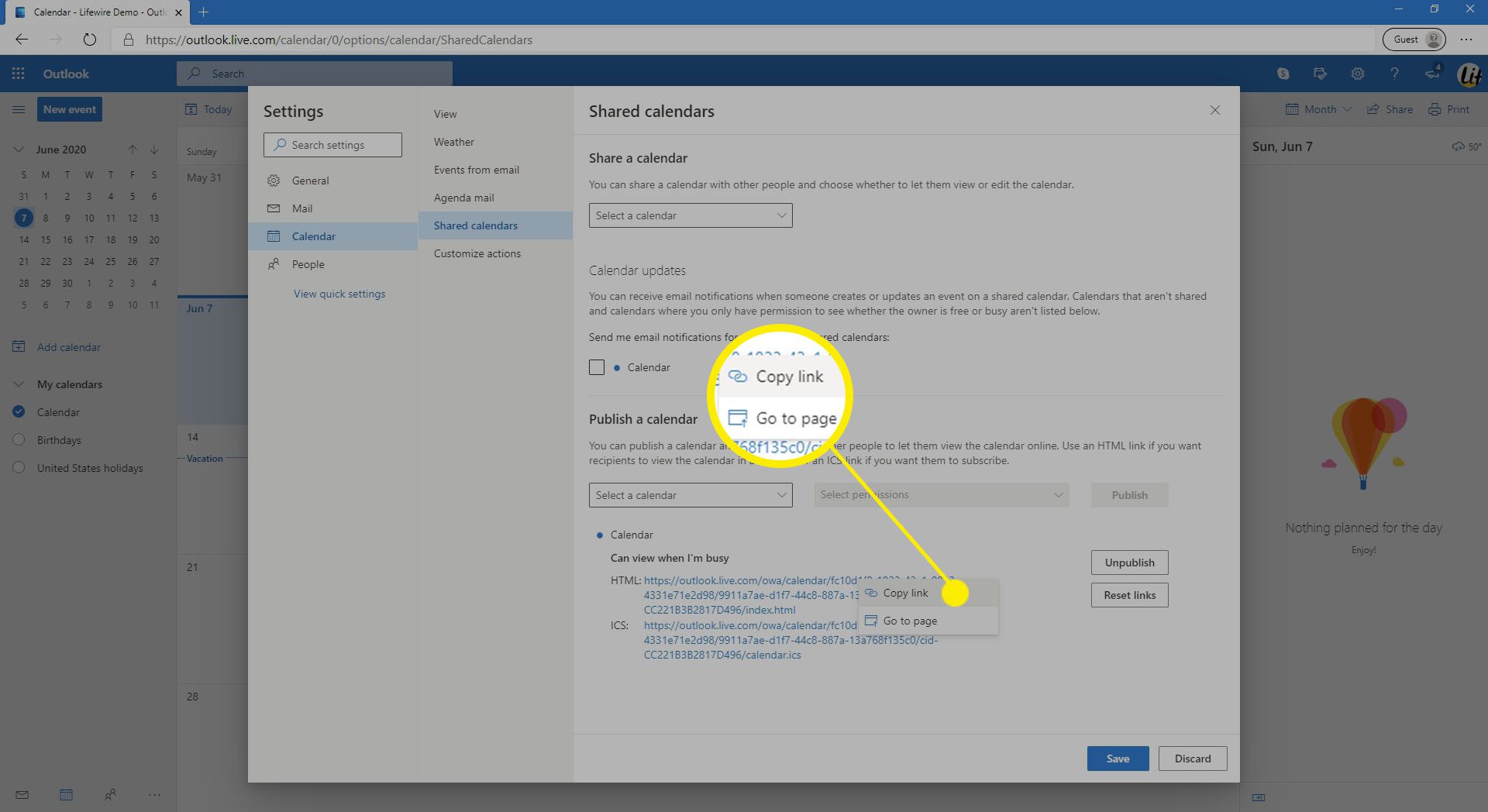Click the Discard button
Image resolution: width=1488 pixels, height=812 pixels.
[1193, 759]
